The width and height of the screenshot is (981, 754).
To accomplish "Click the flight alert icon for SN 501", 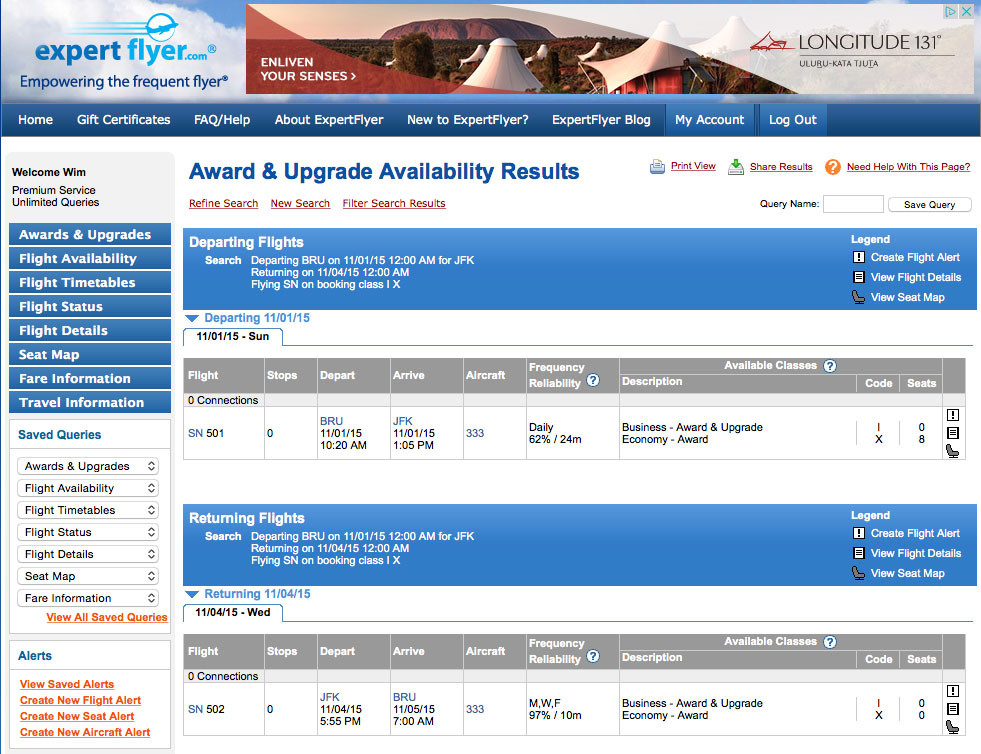I will point(953,415).
